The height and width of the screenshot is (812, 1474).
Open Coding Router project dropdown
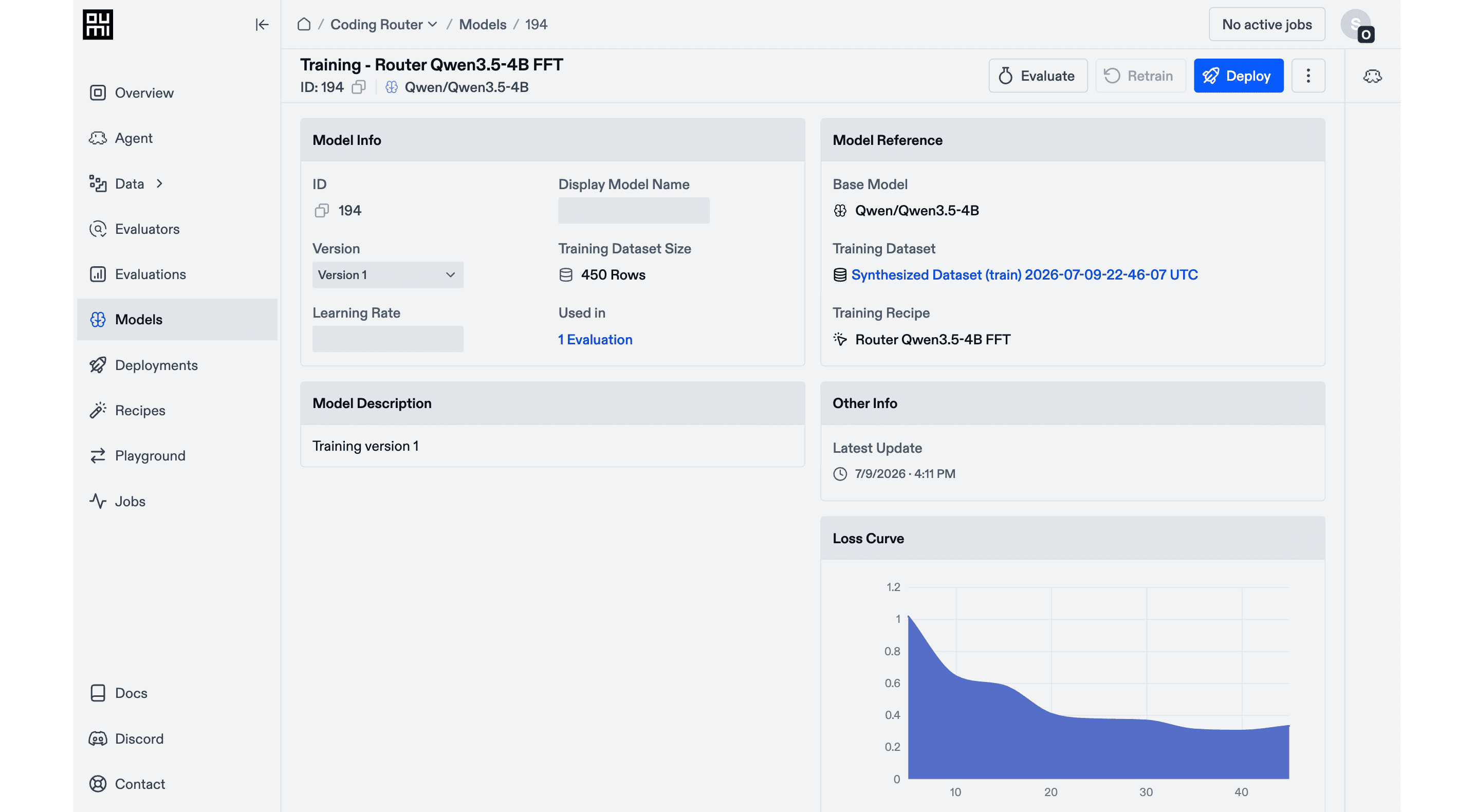(384, 25)
